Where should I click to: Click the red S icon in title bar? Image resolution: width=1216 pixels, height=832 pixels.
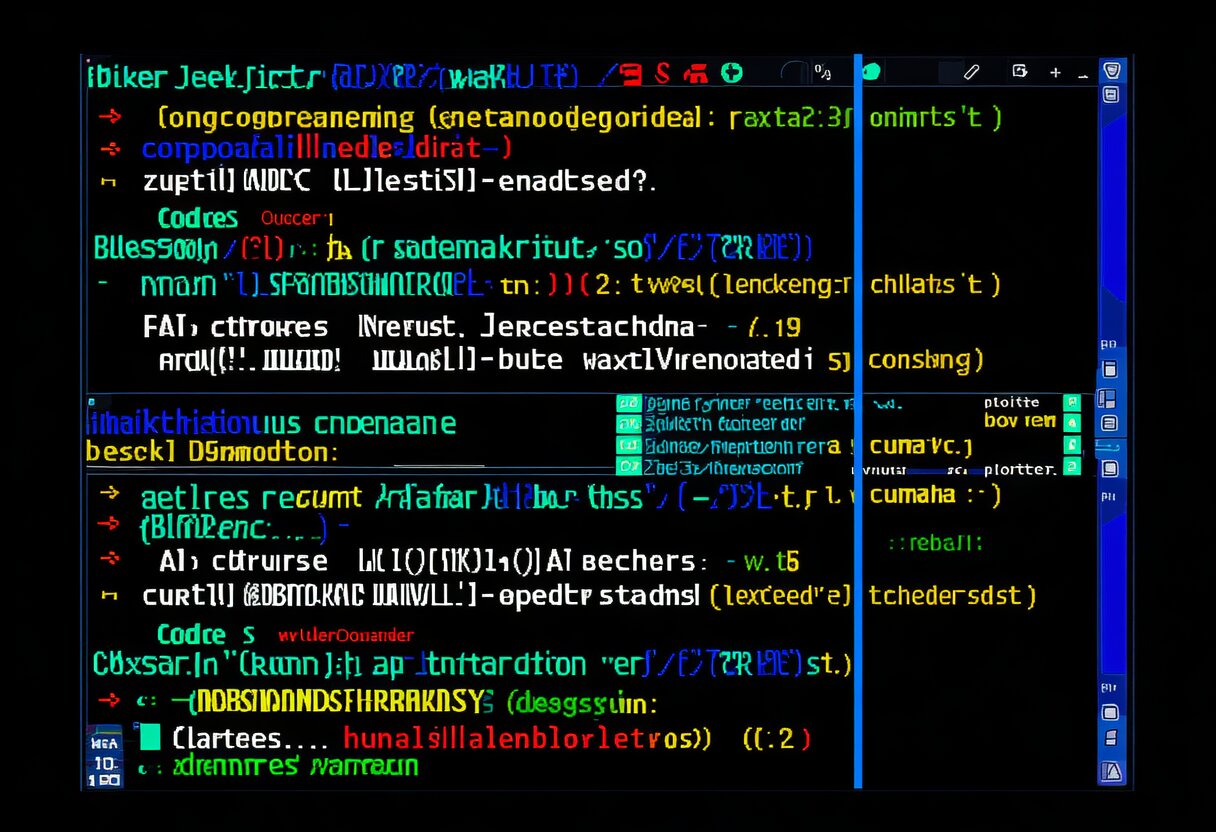tap(662, 72)
